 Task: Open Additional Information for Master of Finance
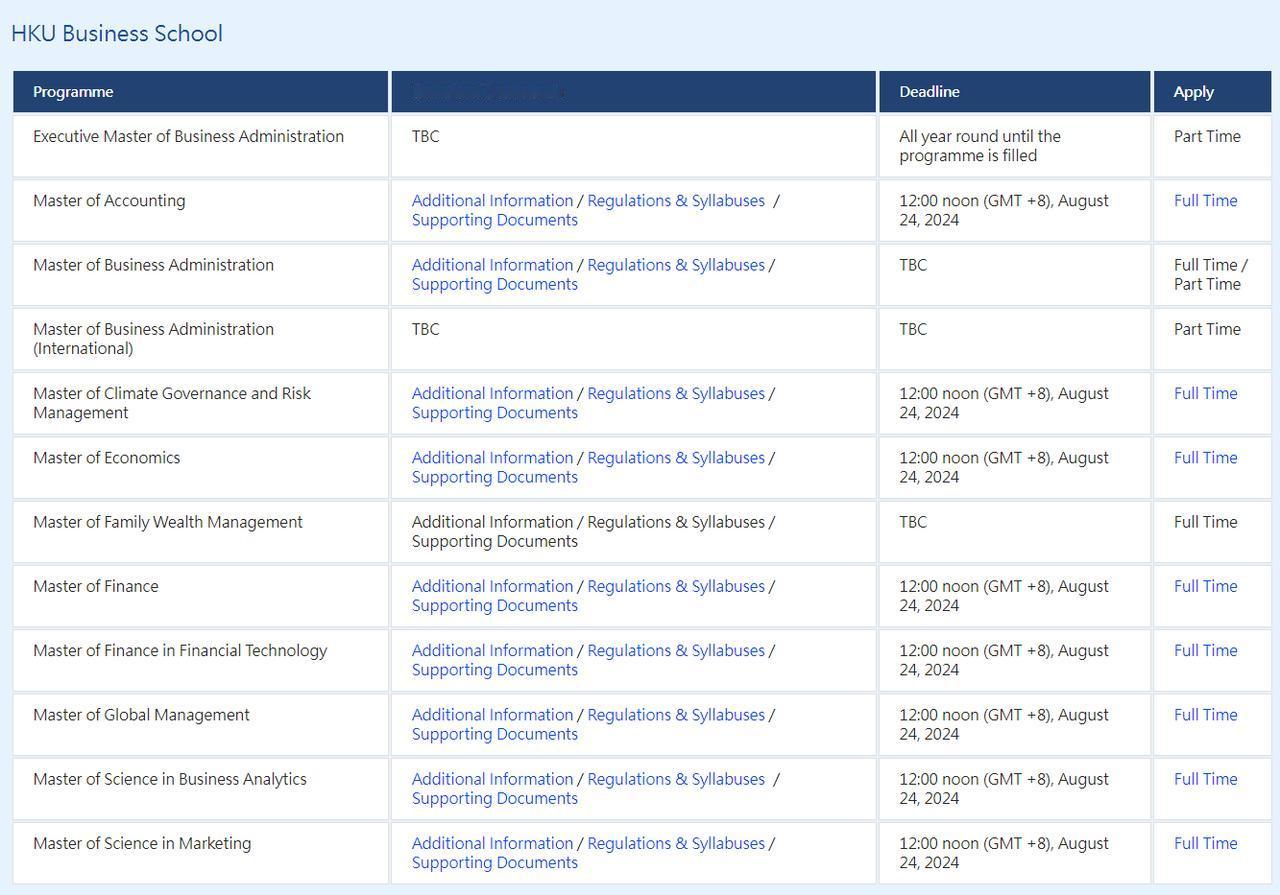click(492, 587)
